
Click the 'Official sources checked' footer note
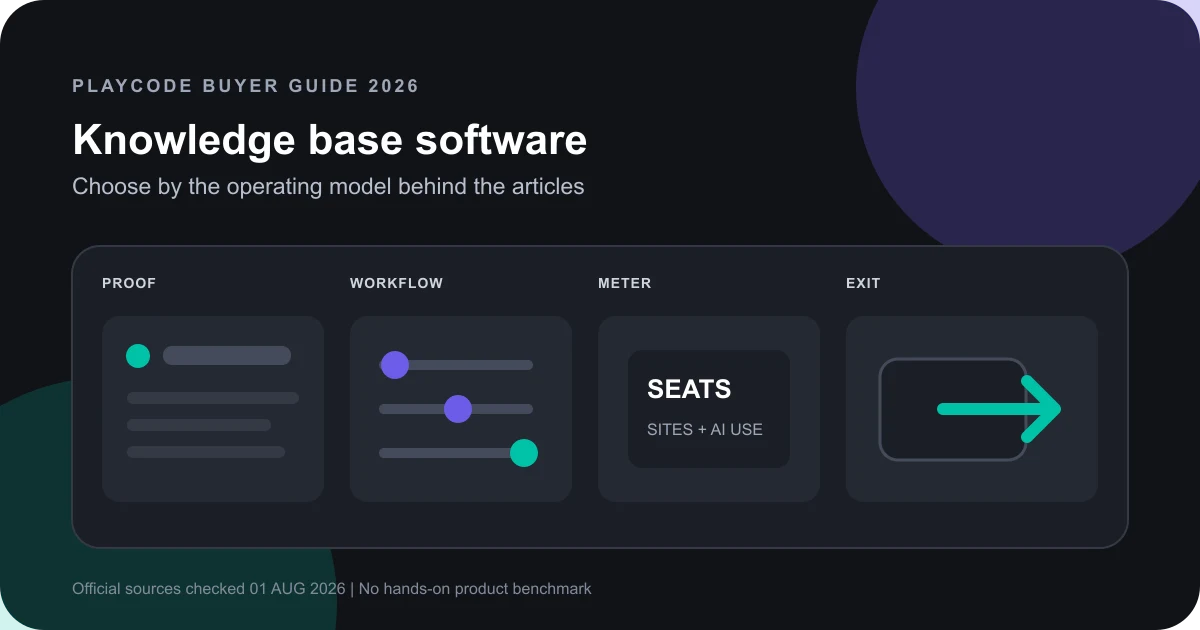pyautogui.click(x=332, y=589)
